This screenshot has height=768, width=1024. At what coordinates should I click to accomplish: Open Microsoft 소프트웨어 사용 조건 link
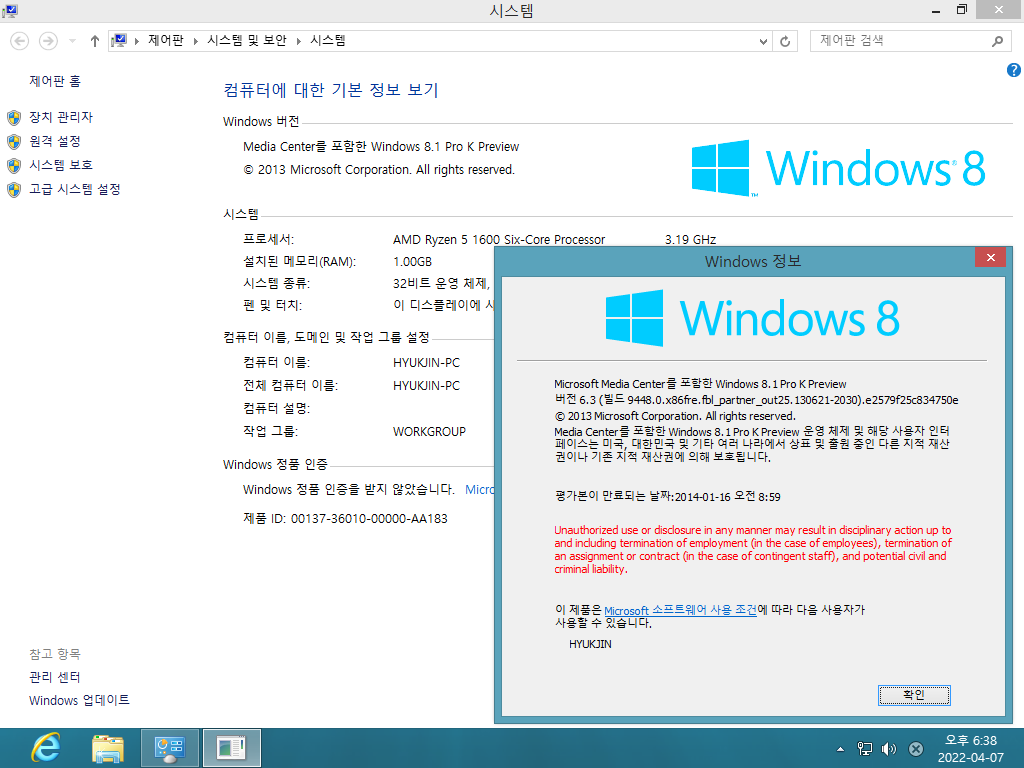pyautogui.click(x=680, y=610)
